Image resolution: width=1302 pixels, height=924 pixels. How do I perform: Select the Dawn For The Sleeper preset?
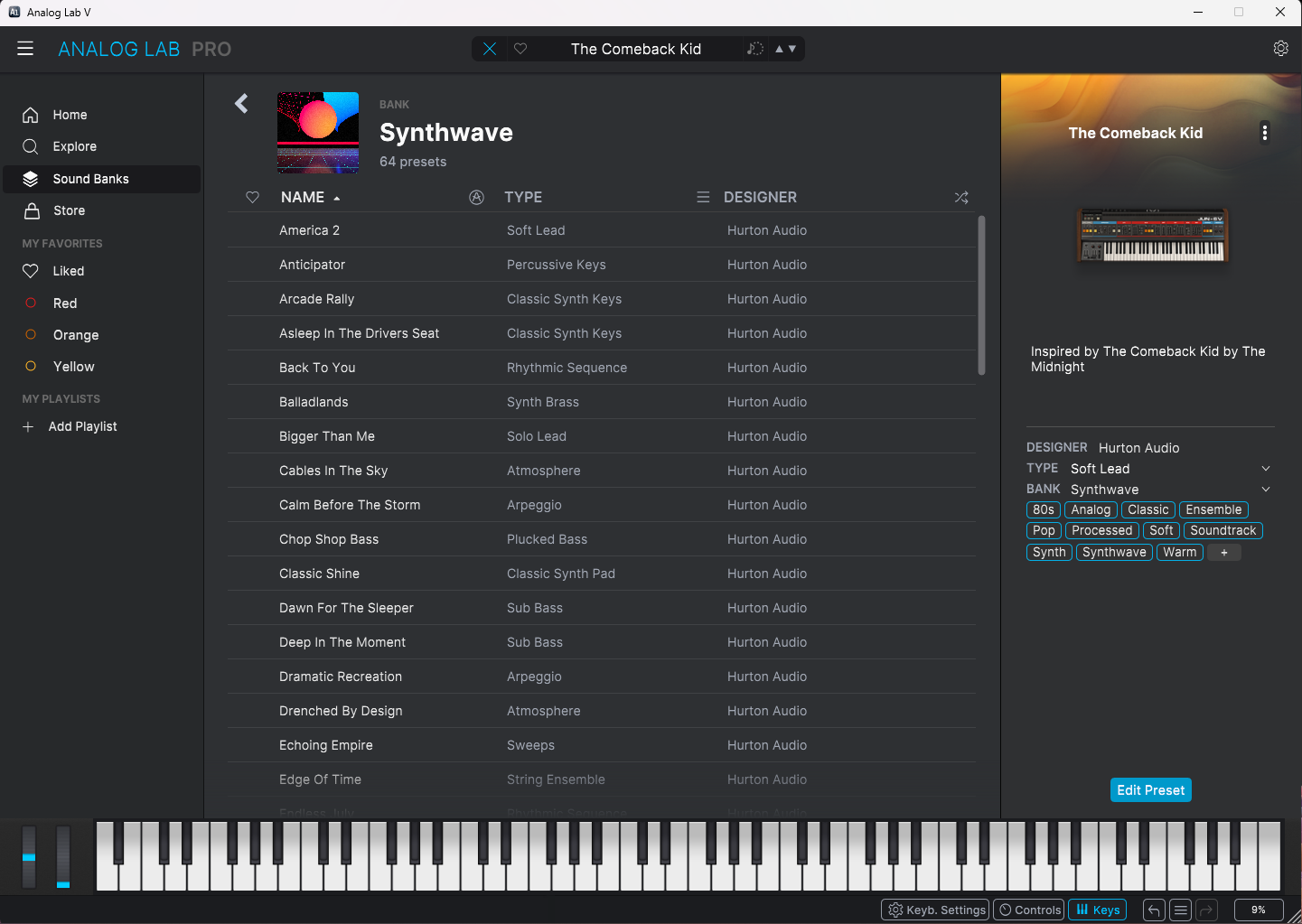602,608
